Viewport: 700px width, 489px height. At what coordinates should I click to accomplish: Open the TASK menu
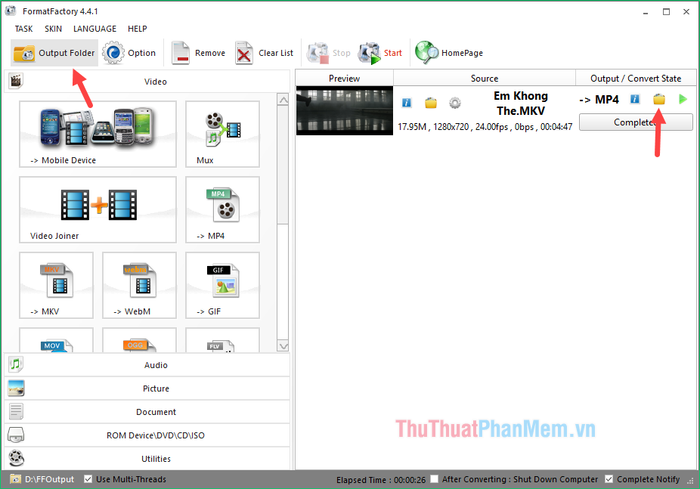tap(23, 29)
